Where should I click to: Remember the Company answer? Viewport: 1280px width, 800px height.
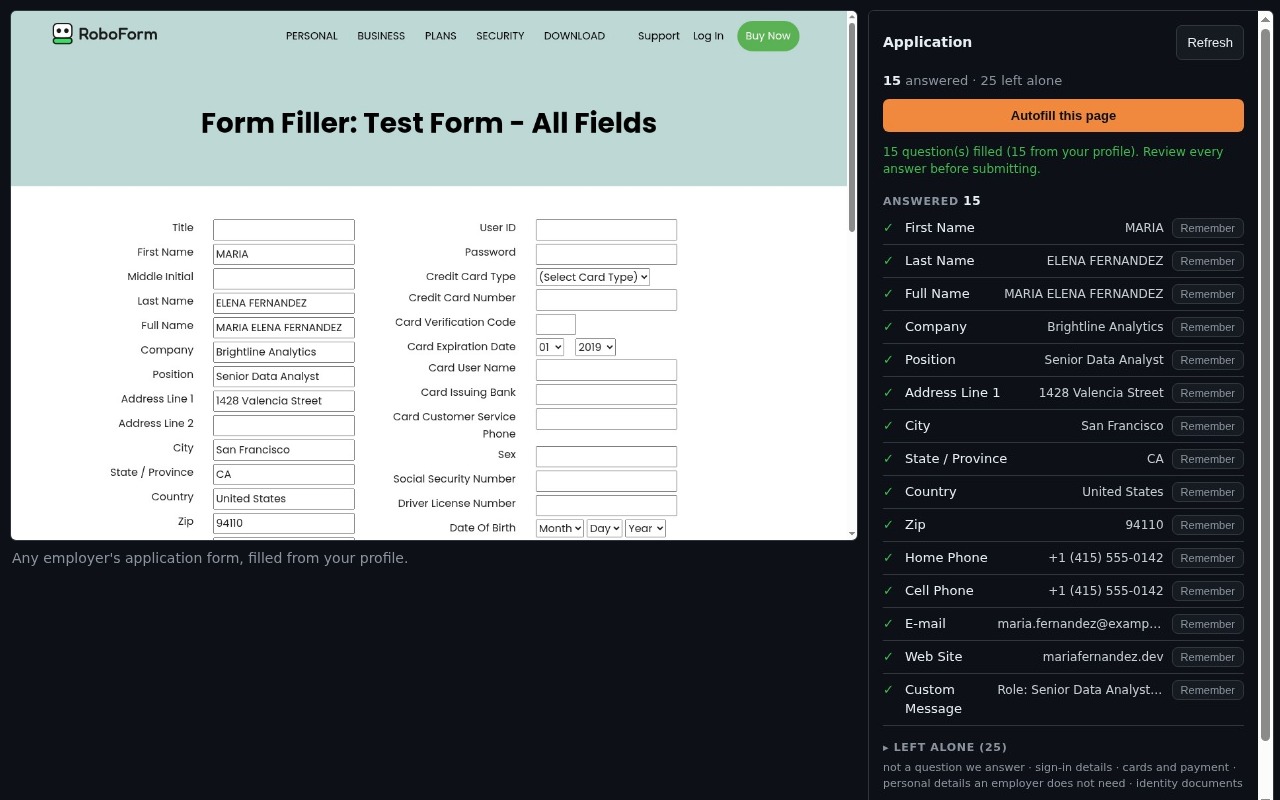coord(1207,327)
